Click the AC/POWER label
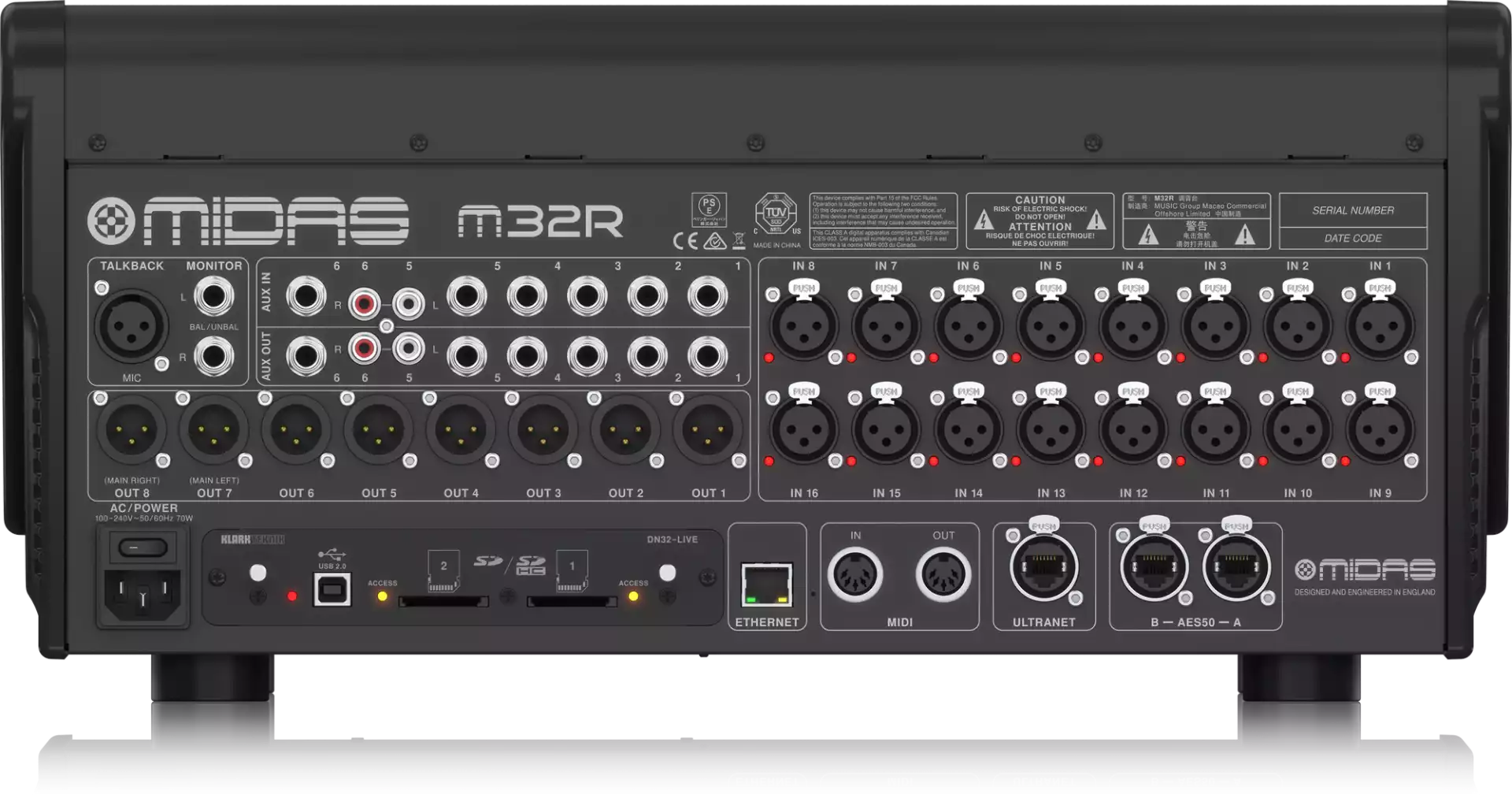Screen dimensions: 1512x798 click(x=143, y=508)
